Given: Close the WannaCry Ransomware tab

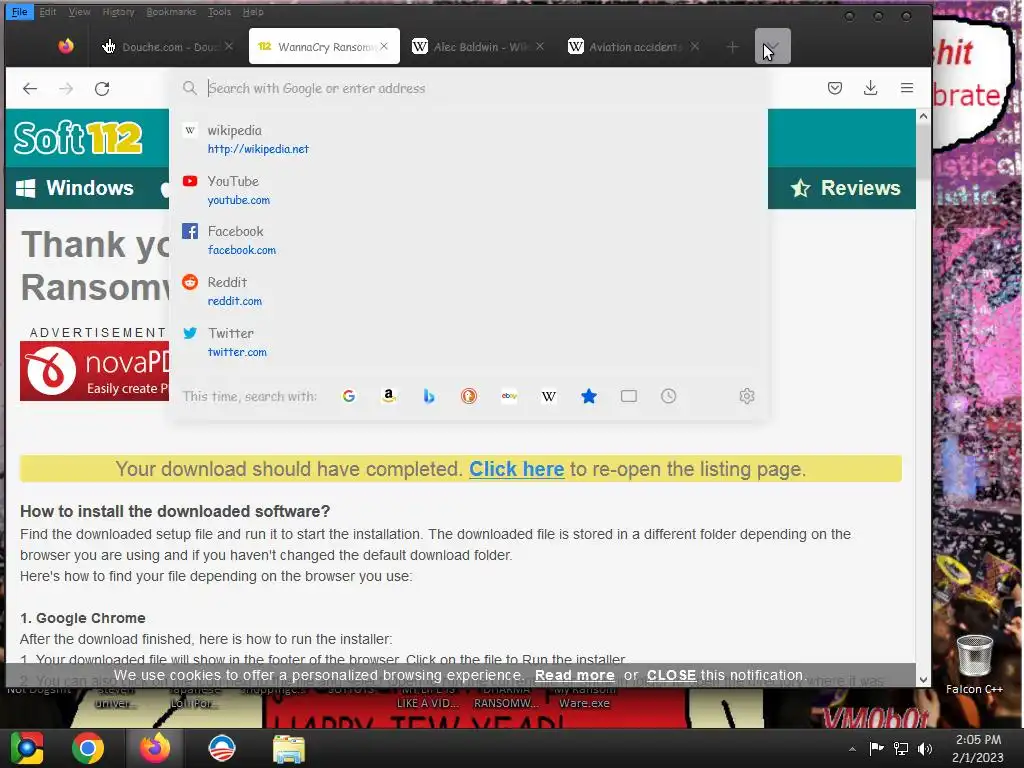Looking at the screenshot, I should click(384, 46).
